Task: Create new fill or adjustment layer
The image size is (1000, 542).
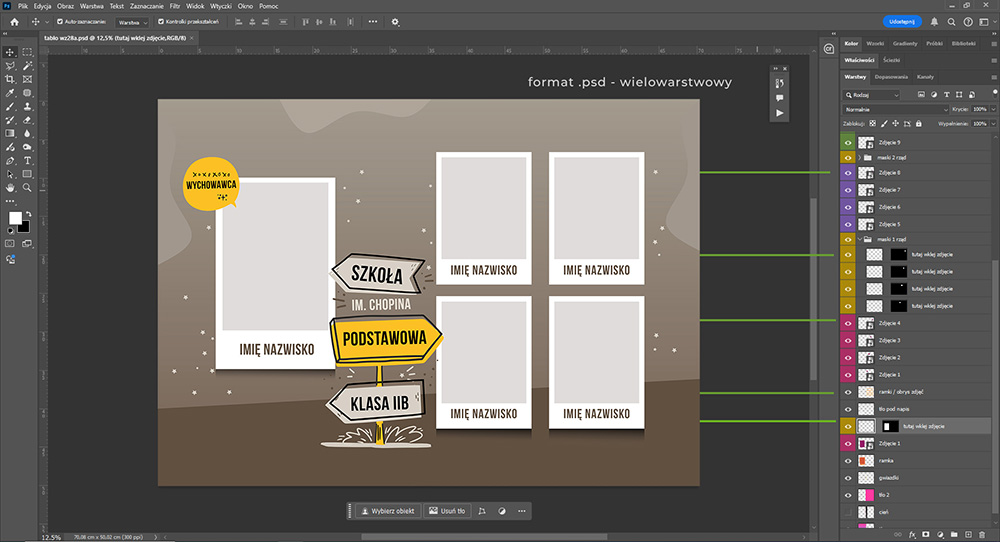Action: pyautogui.click(x=940, y=534)
